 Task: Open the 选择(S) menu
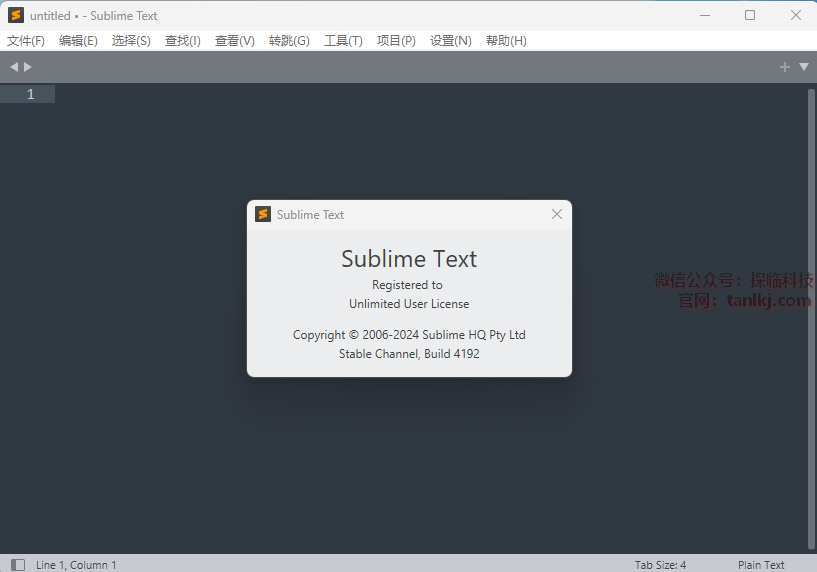click(131, 41)
